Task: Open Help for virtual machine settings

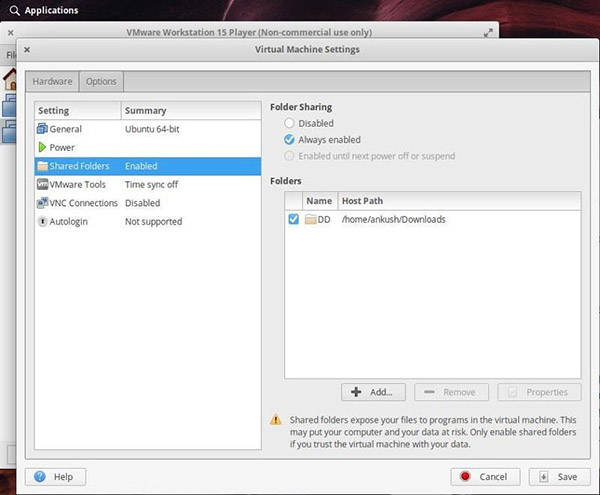Action: click(x=55, y=477)
